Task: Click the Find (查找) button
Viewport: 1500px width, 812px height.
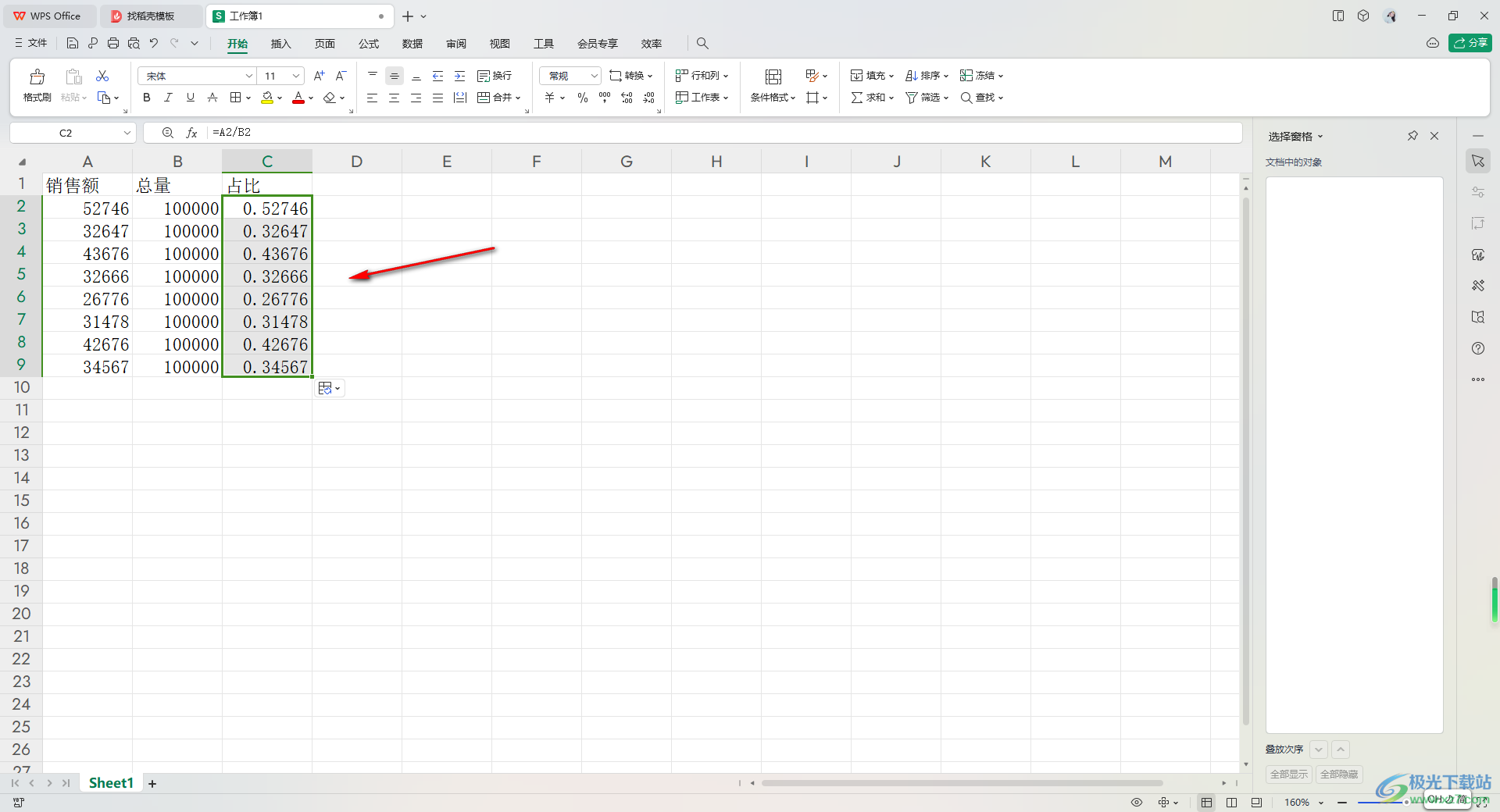Action: [x=981, y=98]
